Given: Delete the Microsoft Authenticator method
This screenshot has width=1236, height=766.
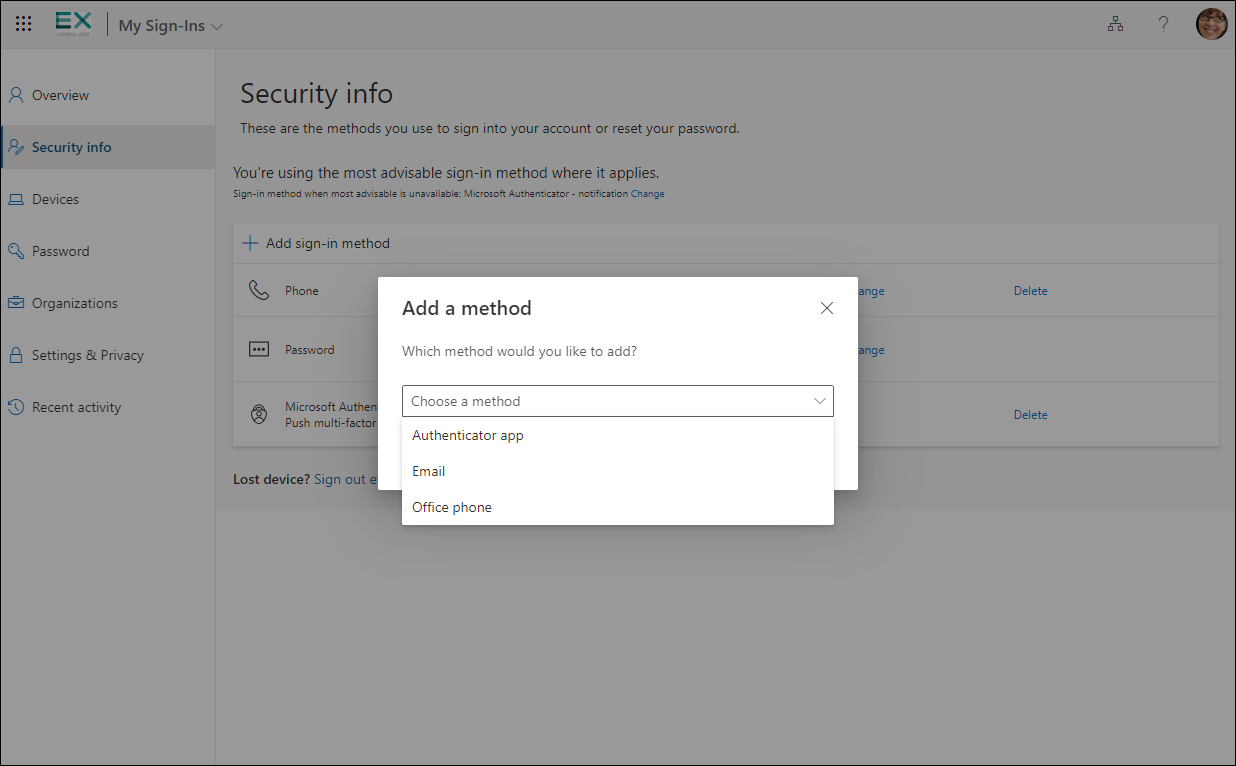Looking at the screenshot, I should click(1030, 415).
